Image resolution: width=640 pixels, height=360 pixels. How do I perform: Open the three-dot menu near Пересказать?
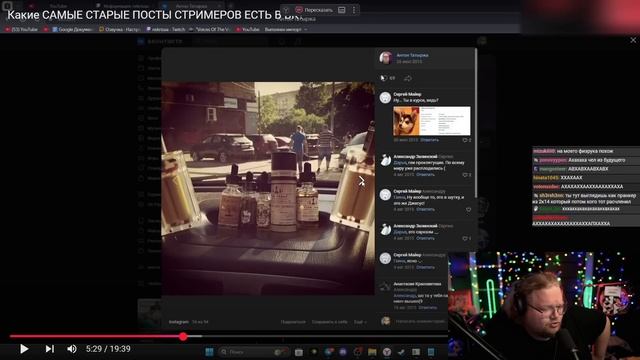pos(354,10)
